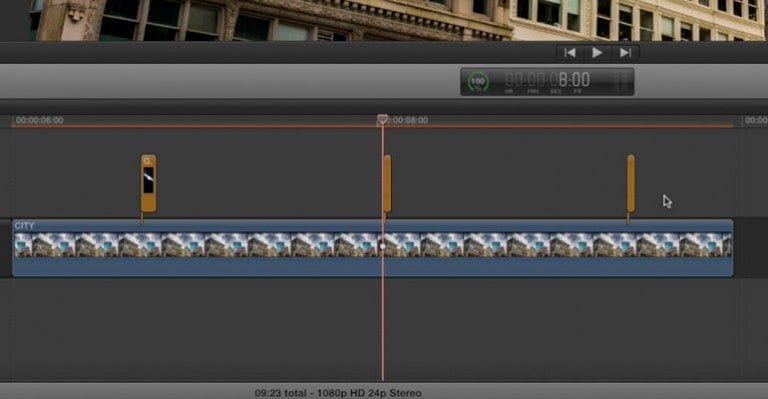Screen dimensions: 768x399
Task: Show audio meters from the dashboard icon
Action: 620,82
